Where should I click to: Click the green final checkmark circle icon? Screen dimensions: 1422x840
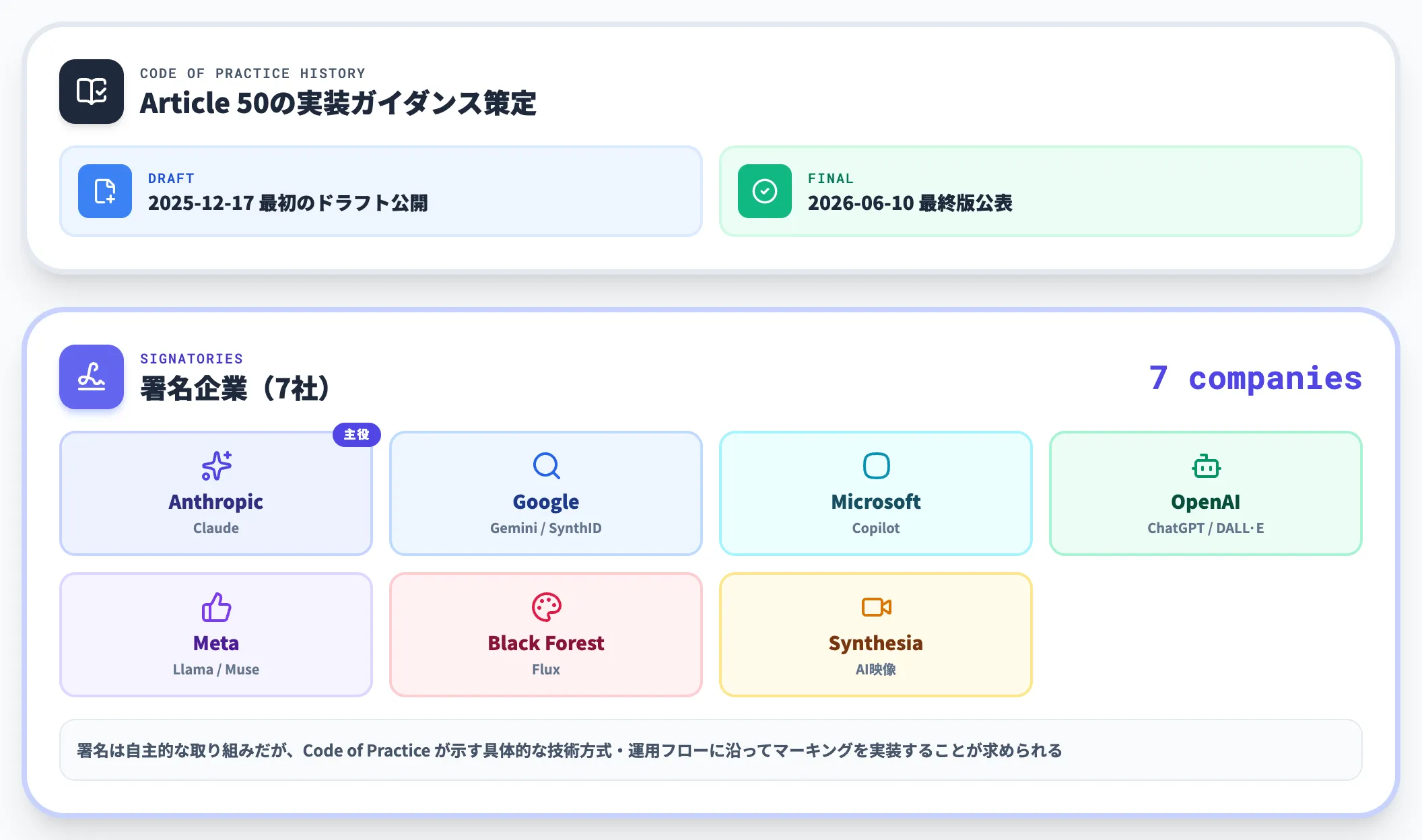(765, 191)
